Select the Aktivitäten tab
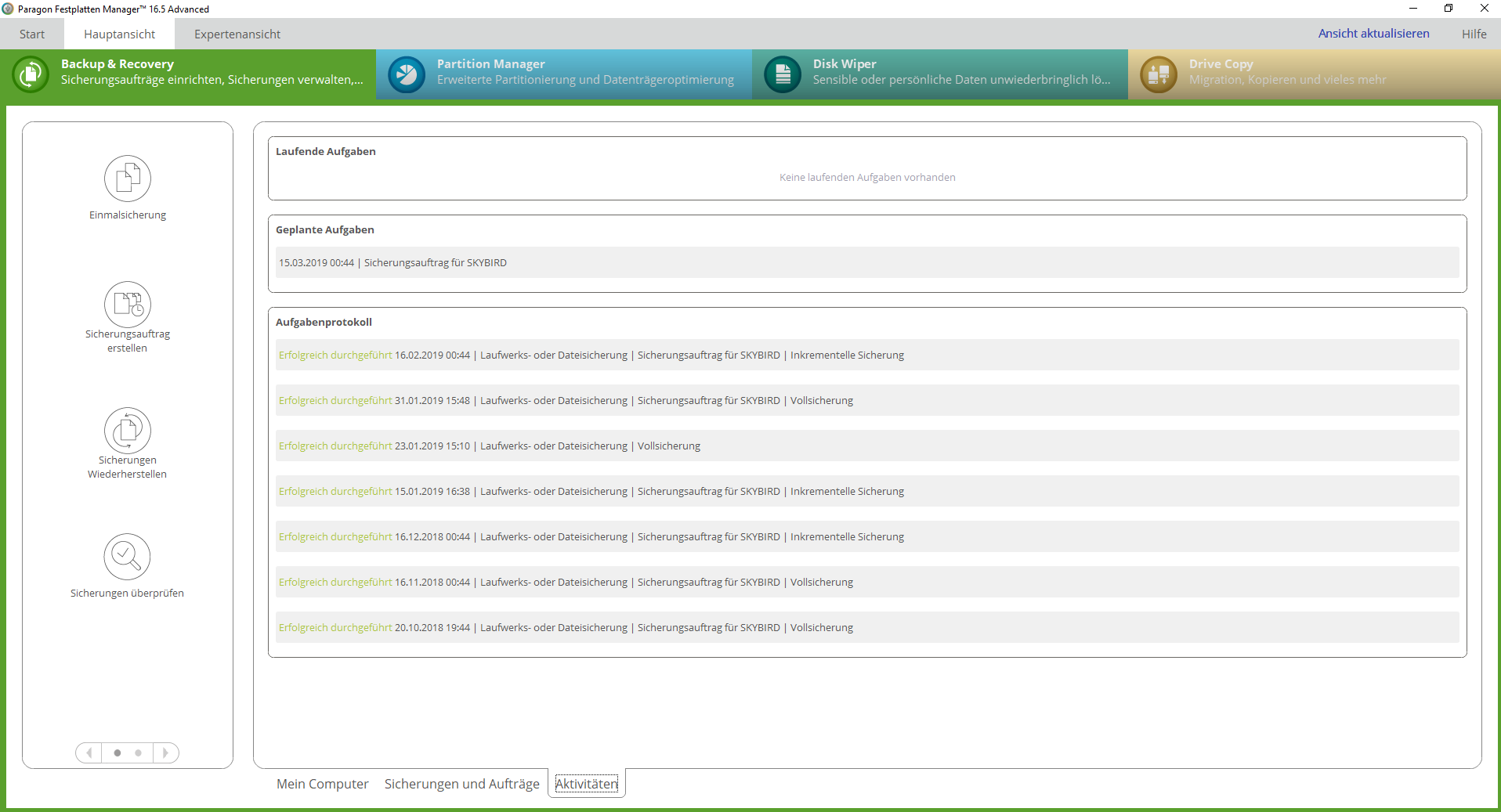Viewport: 1501px width, 812px height. [x=587, y=784]
